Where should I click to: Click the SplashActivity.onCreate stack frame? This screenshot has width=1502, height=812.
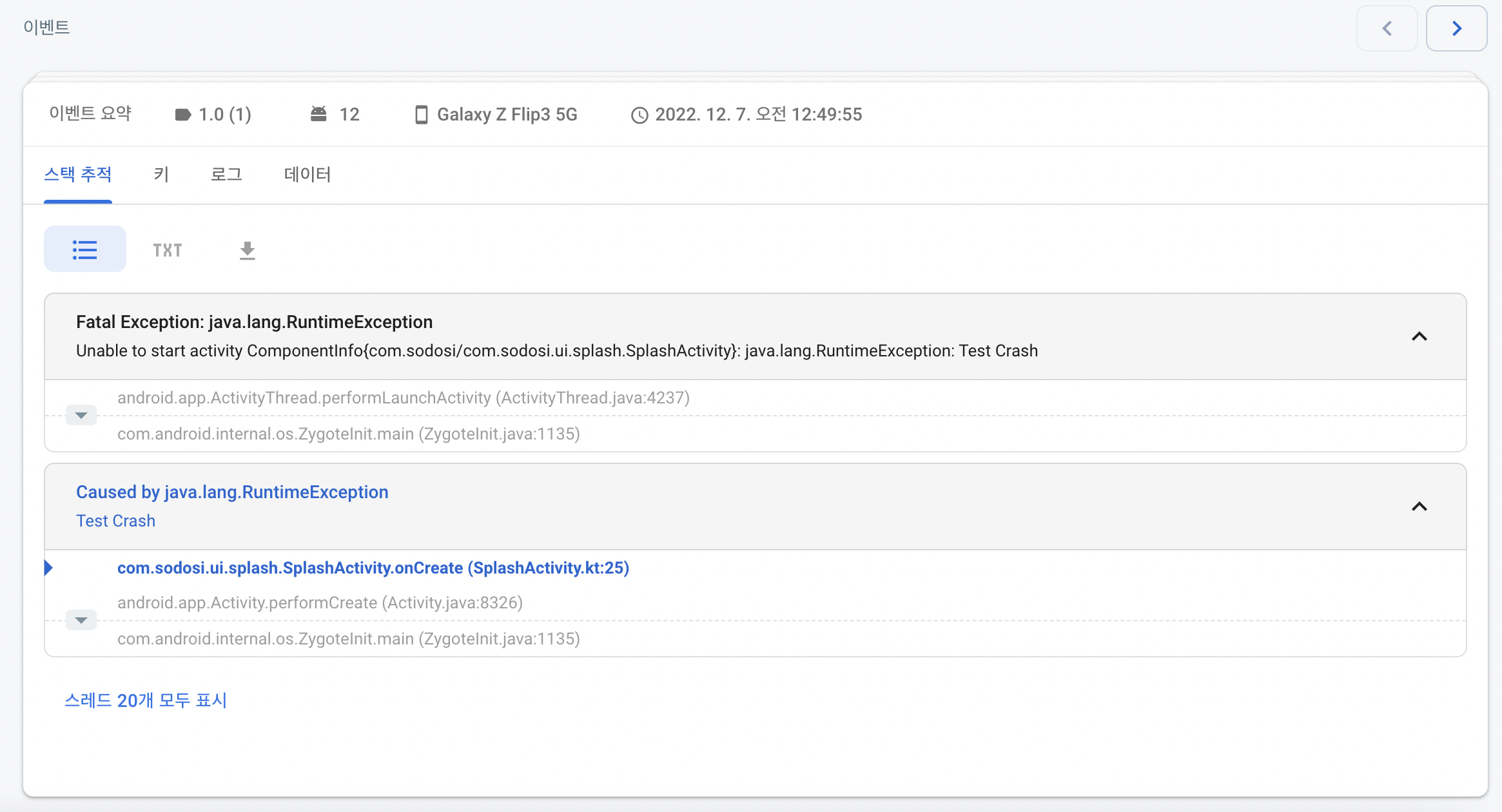coord(373,568)
